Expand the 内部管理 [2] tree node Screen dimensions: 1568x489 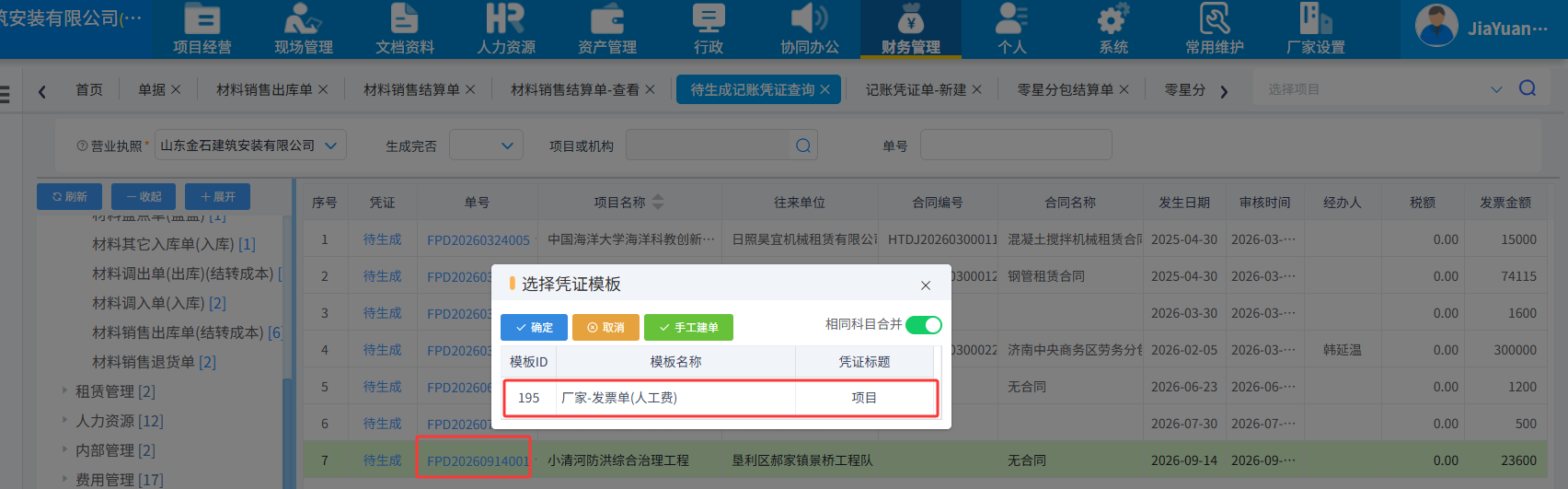[x=64, y=449]
